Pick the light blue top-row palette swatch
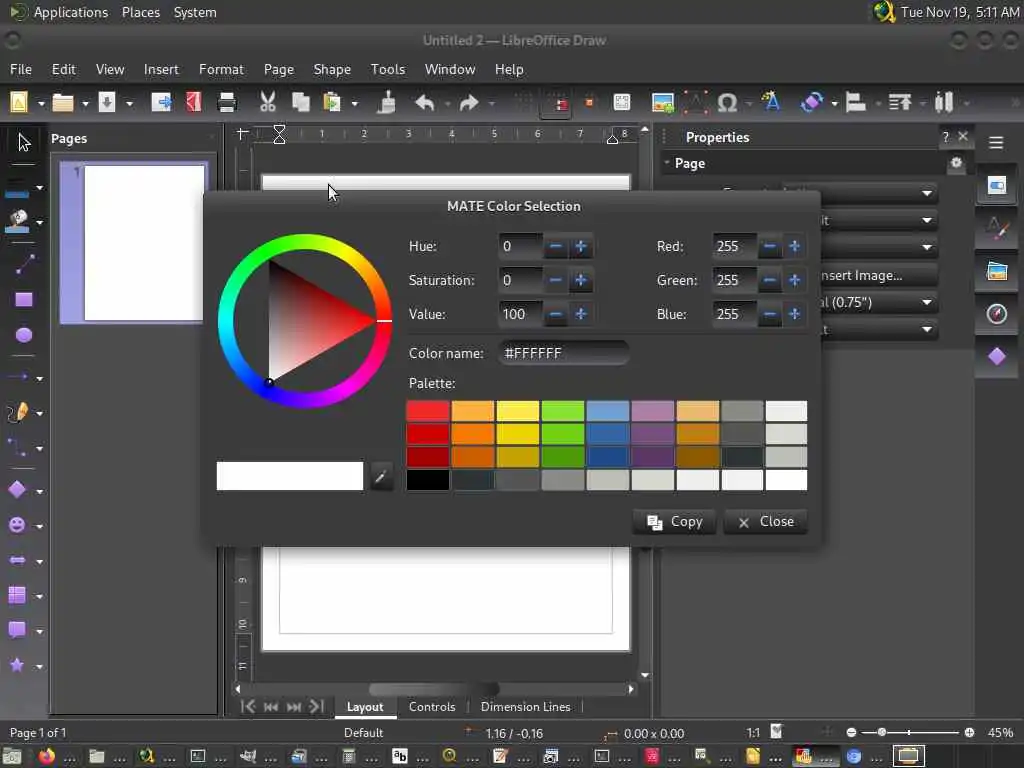 (607, 411)
